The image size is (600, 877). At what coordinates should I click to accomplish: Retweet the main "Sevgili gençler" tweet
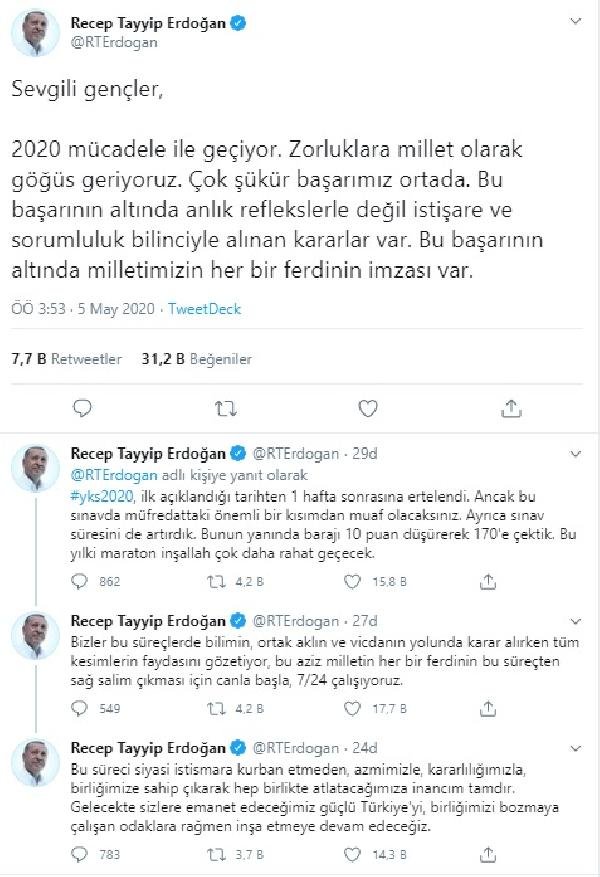(226, 407)
